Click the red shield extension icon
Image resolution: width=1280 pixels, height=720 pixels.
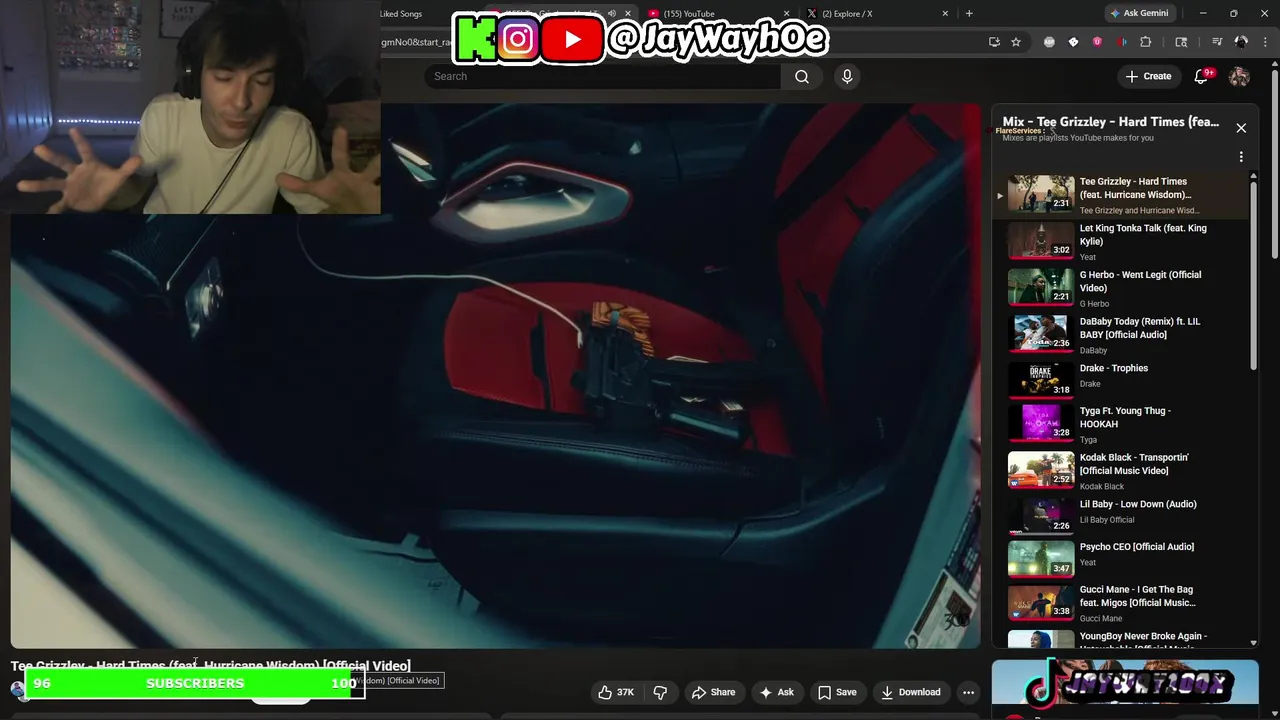click(x=1097, y=42)
